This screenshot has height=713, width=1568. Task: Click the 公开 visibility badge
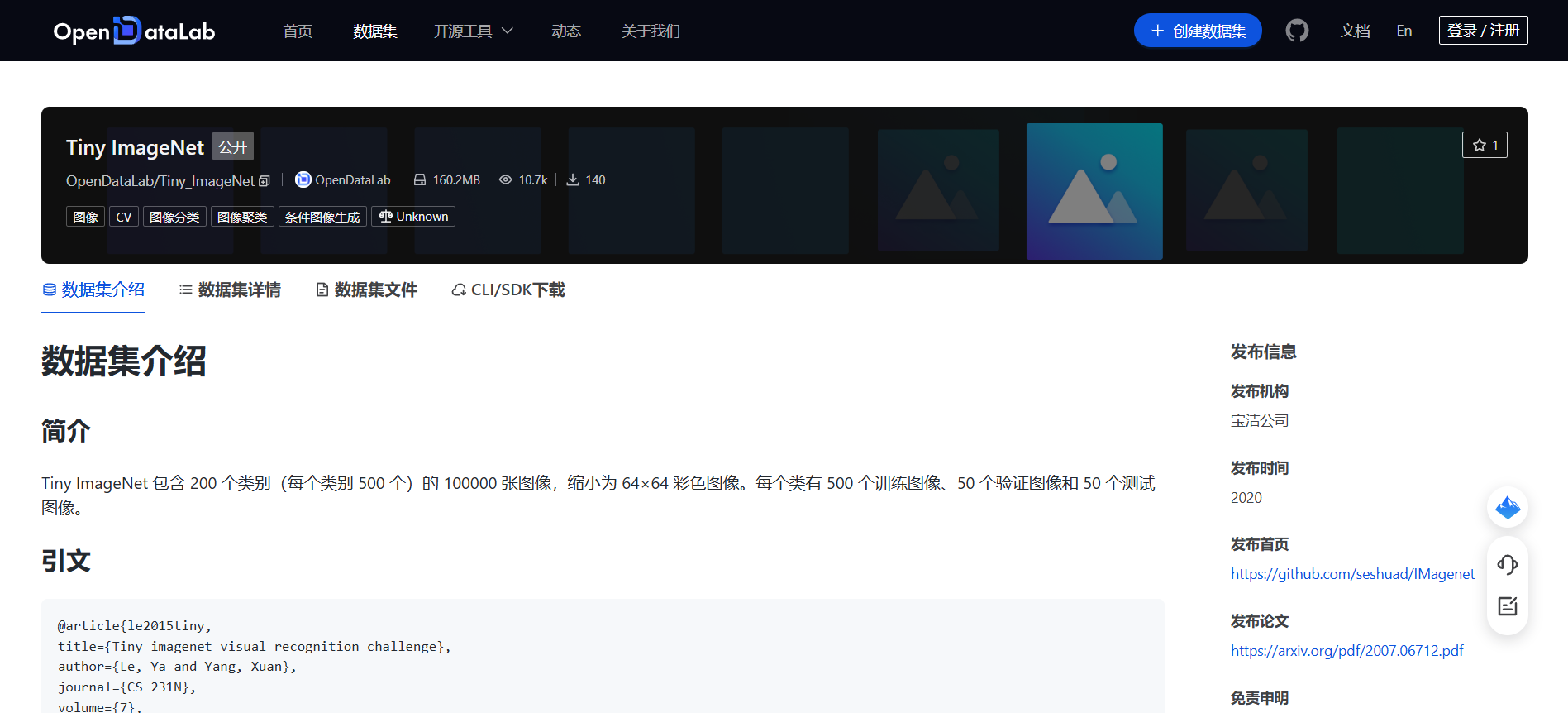(x=233, y=146)
